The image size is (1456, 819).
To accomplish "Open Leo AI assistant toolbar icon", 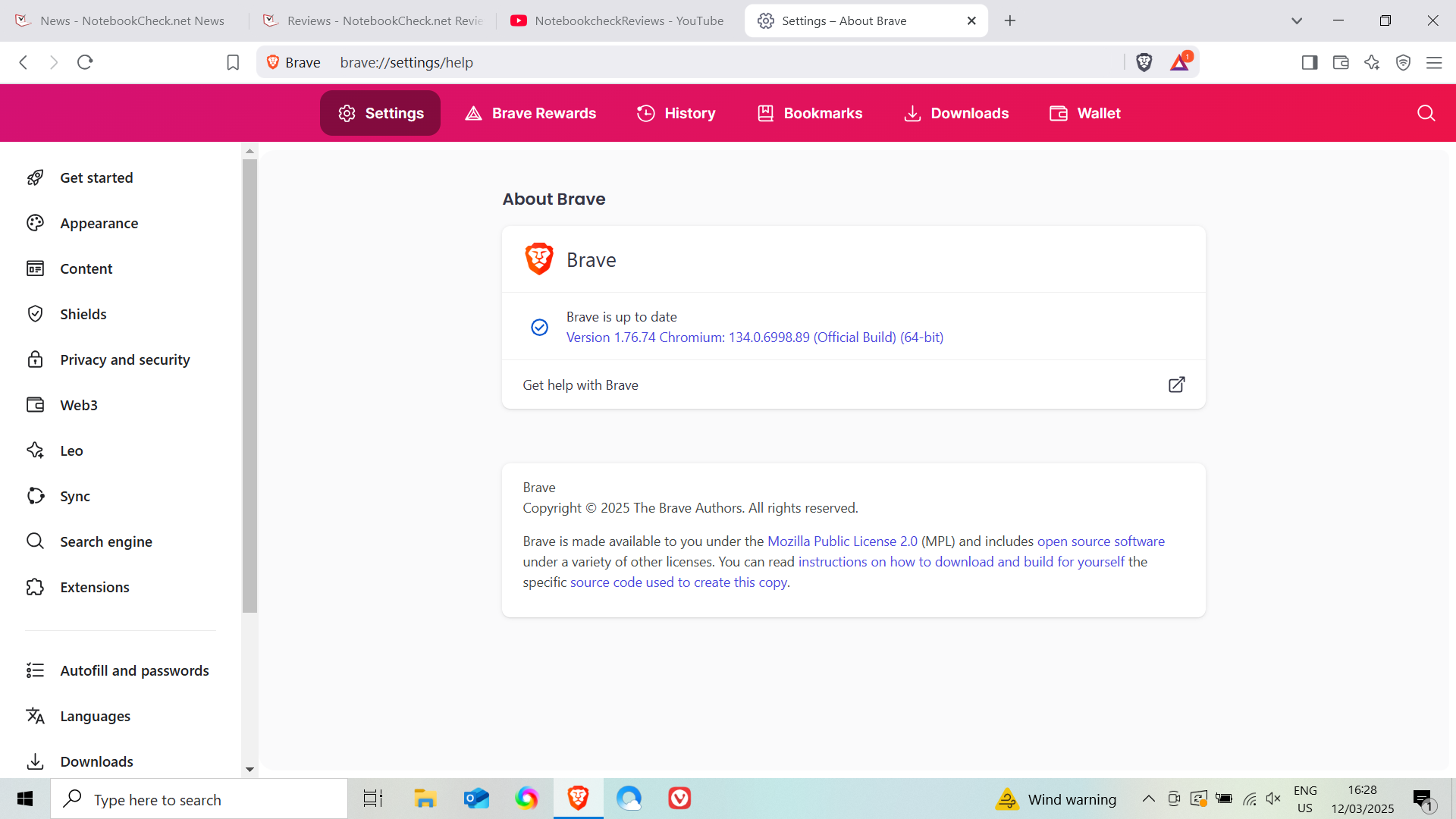I will point(1372,62).
